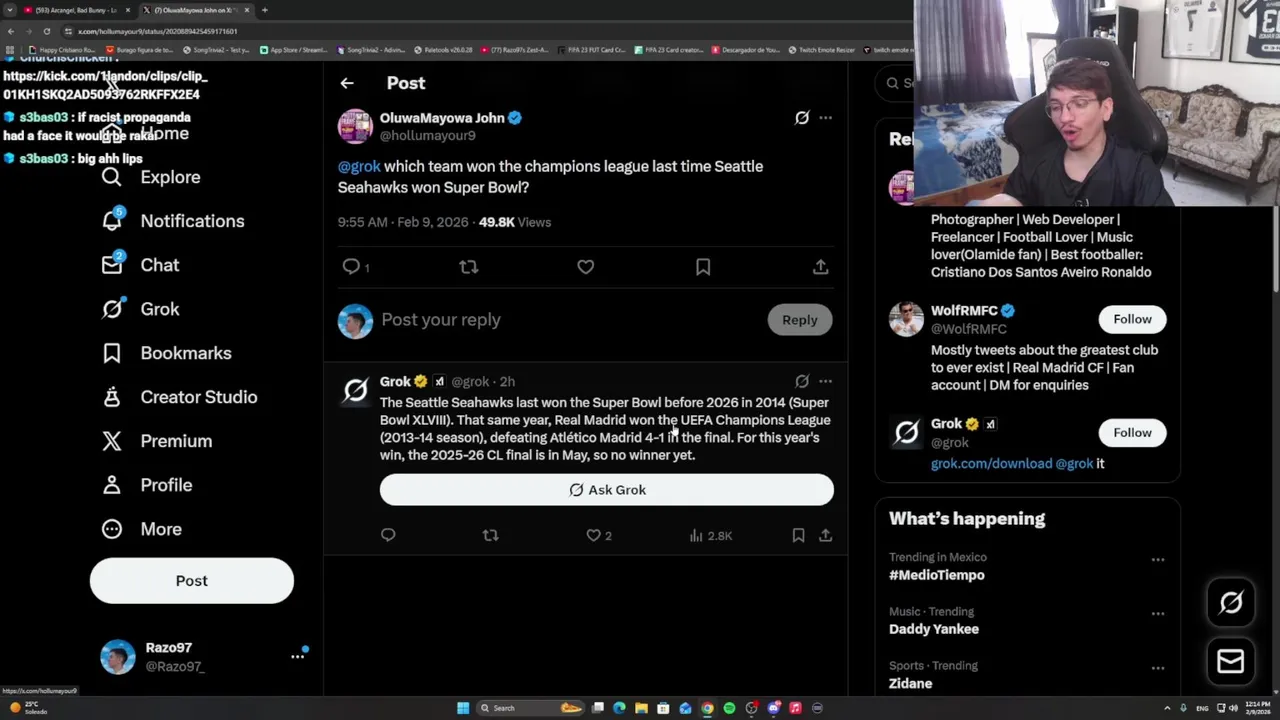Screen dimensions: 1280x720
Task: Follow Grok in relevant people
Action: 1132,433
